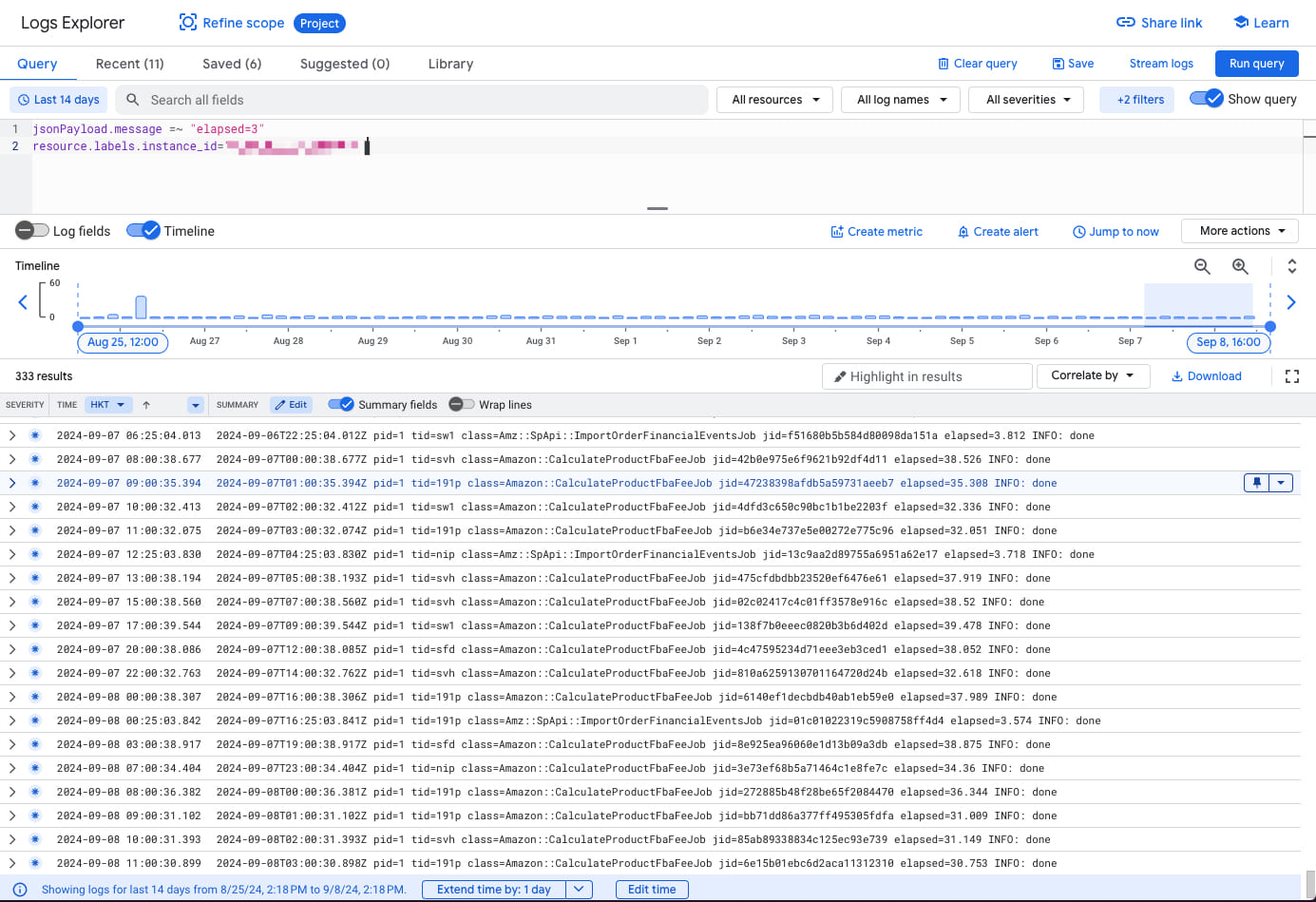Click Highlight in results input field
Image resolution: width=1316 pixels, height=902 pixels.
[x=927, y=376]
